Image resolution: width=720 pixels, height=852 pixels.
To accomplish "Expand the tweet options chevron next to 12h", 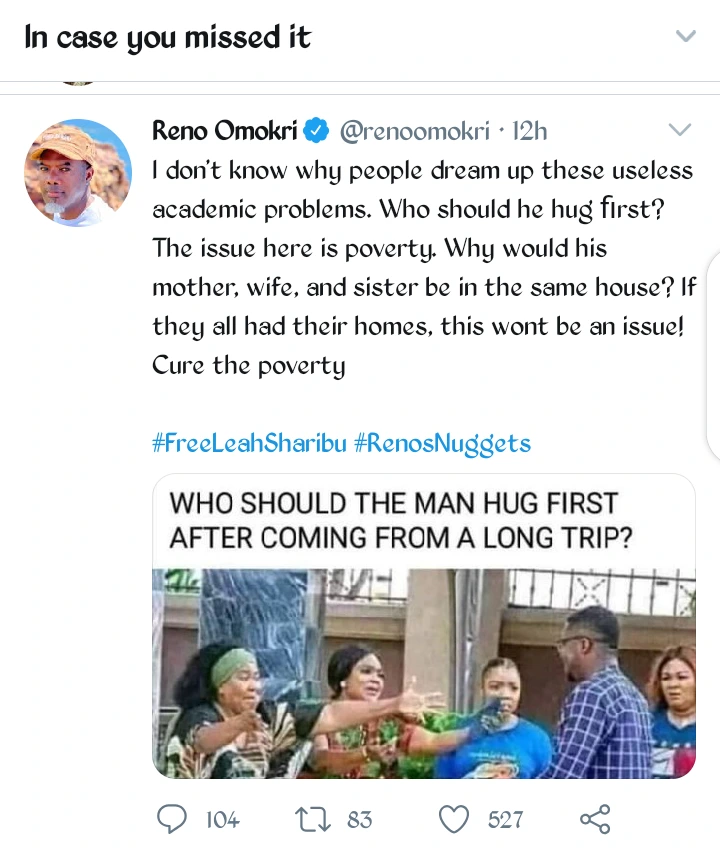I will [x=679, y=130].
